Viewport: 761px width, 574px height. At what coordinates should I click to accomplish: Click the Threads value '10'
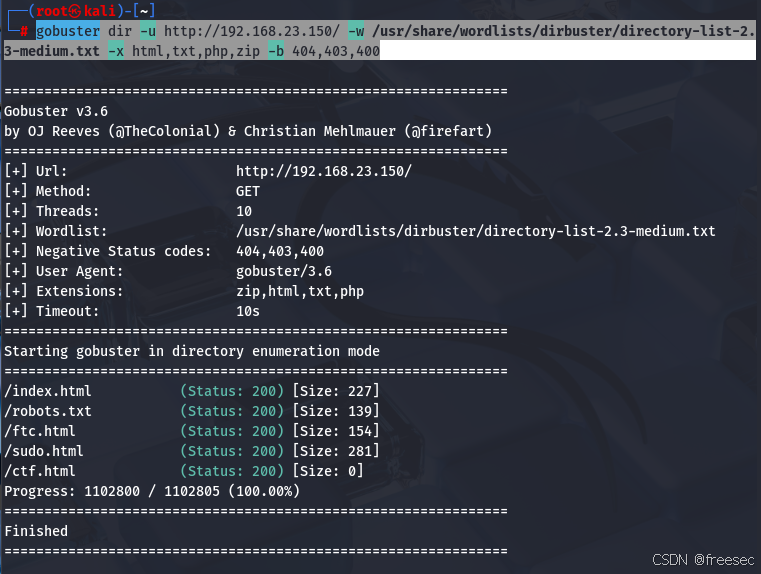pos(244,211)
